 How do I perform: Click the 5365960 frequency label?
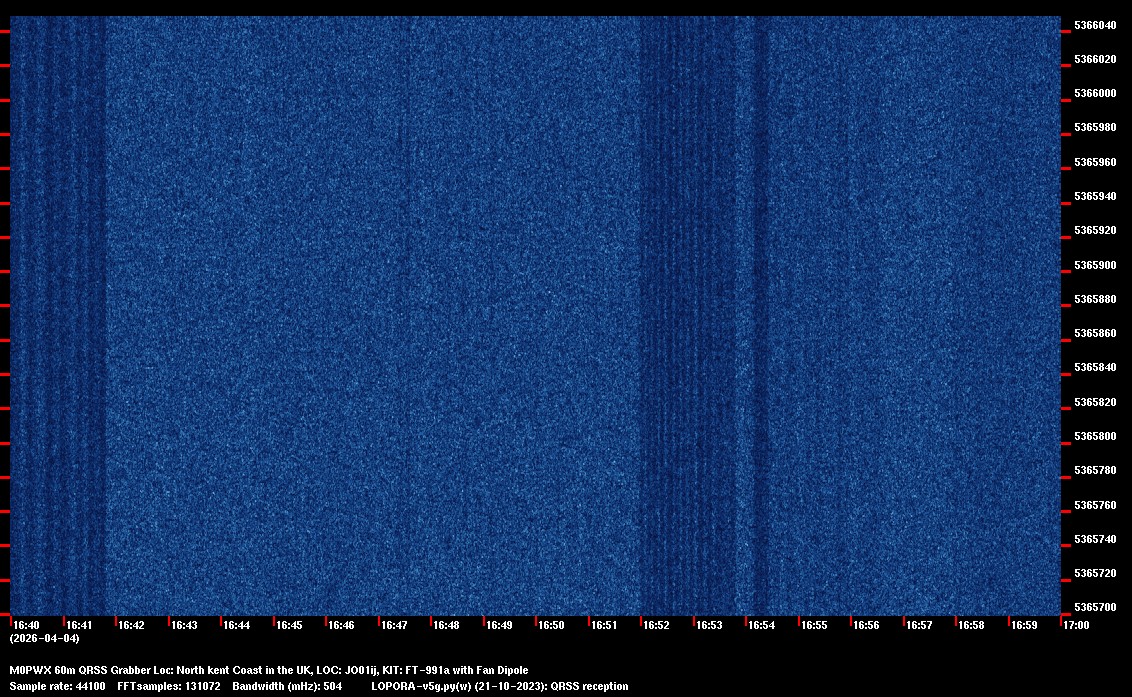click(1095, 163)
